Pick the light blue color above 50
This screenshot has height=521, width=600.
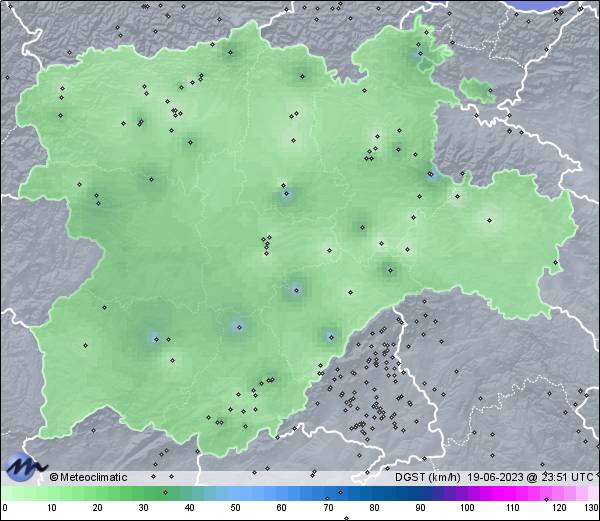click(x=236, y=493)
